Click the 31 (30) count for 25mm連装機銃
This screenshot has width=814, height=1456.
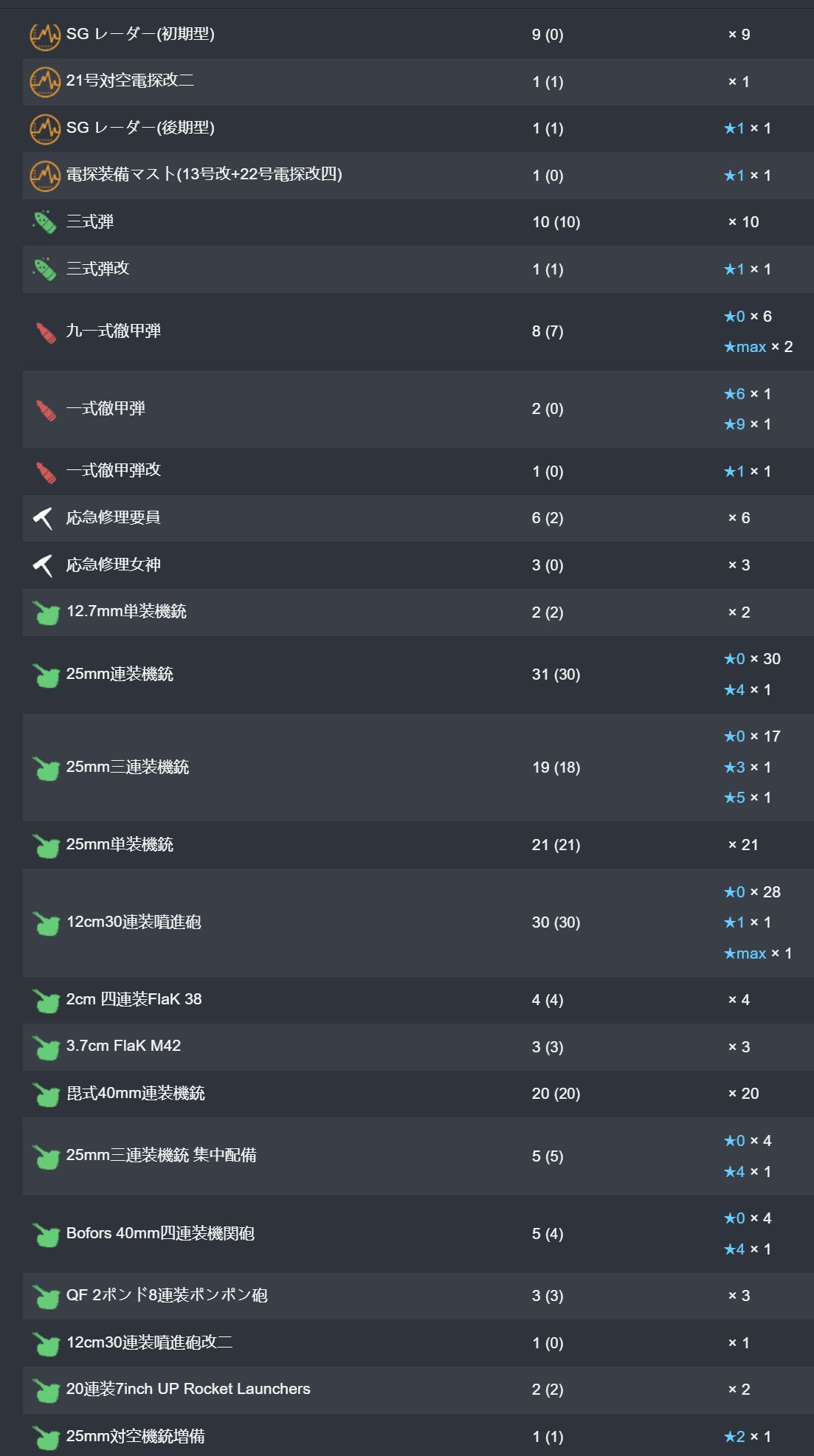coord(556,674)
